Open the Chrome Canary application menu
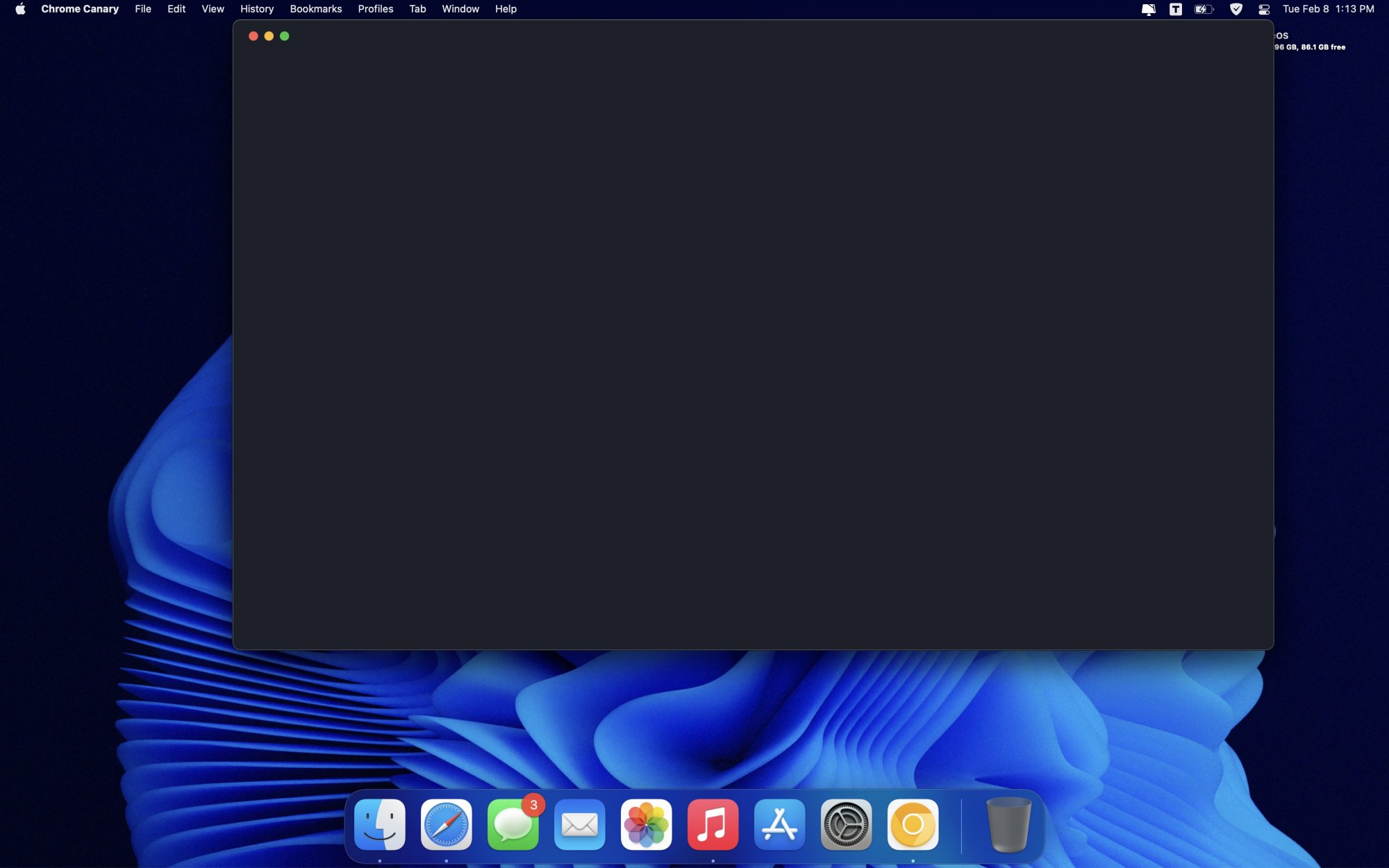The width and height of the screenshot is (1389, 868). [80, 9]
